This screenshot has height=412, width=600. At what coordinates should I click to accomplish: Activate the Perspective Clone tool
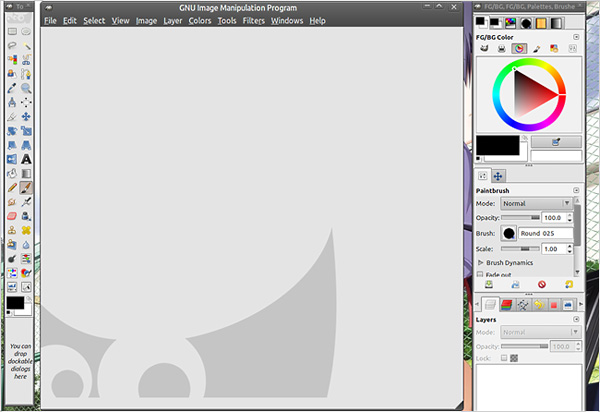pos(12,244)
